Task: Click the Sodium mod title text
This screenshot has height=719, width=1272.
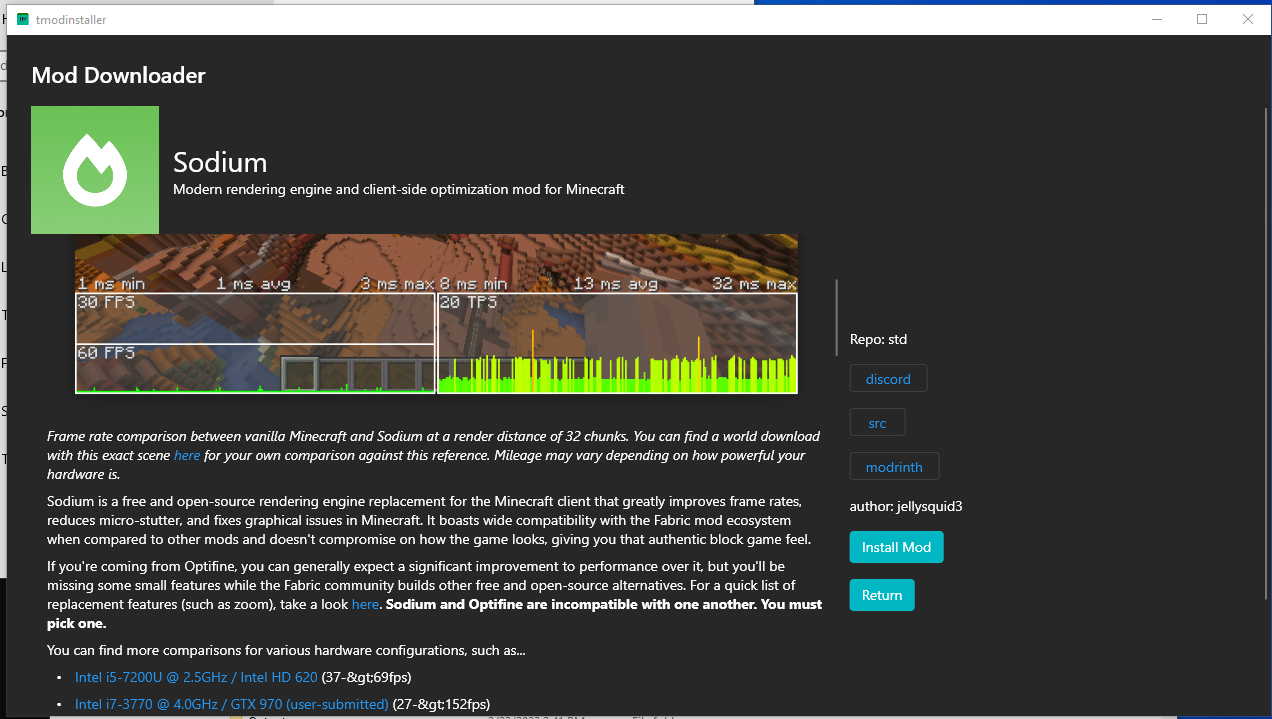Action: click(220, 162)
